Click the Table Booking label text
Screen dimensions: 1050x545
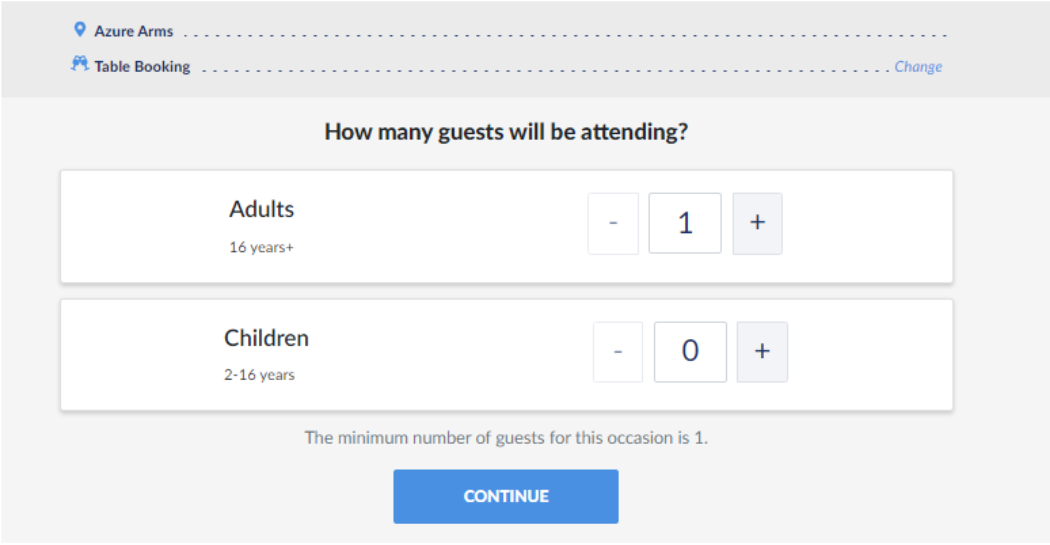(x=142, y=66)
